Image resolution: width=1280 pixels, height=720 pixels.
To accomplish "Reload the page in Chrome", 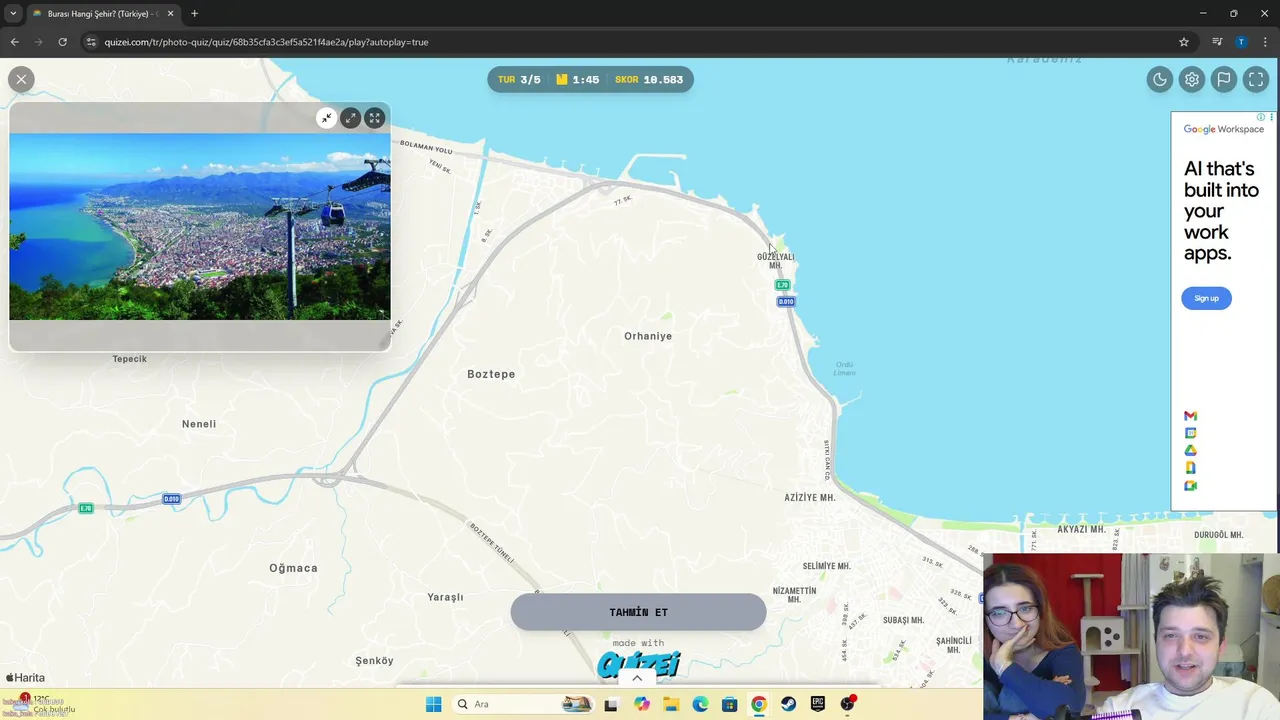I will 62,42.
